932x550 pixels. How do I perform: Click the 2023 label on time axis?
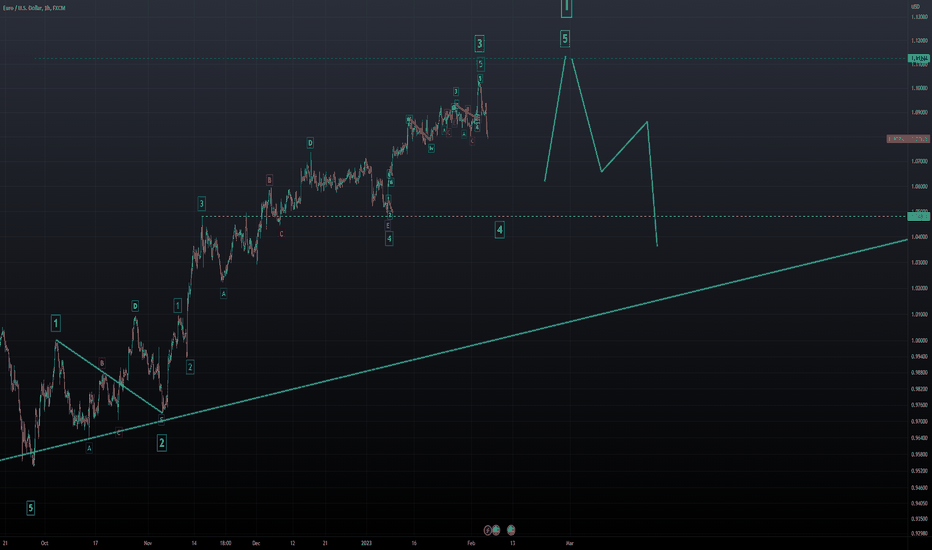point(366,543)
